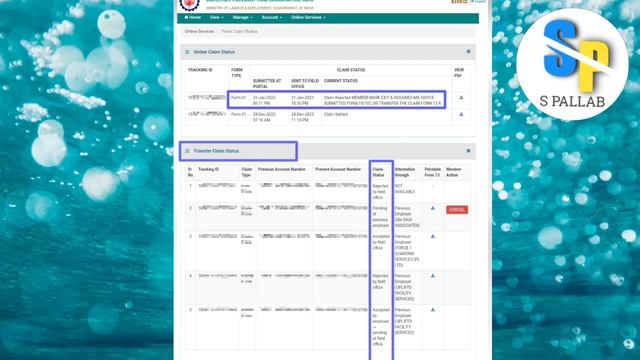The height and width of the screenshot is (360, 640).
Task: Click the Online Claim Status panel title
Action: point(214,52)
